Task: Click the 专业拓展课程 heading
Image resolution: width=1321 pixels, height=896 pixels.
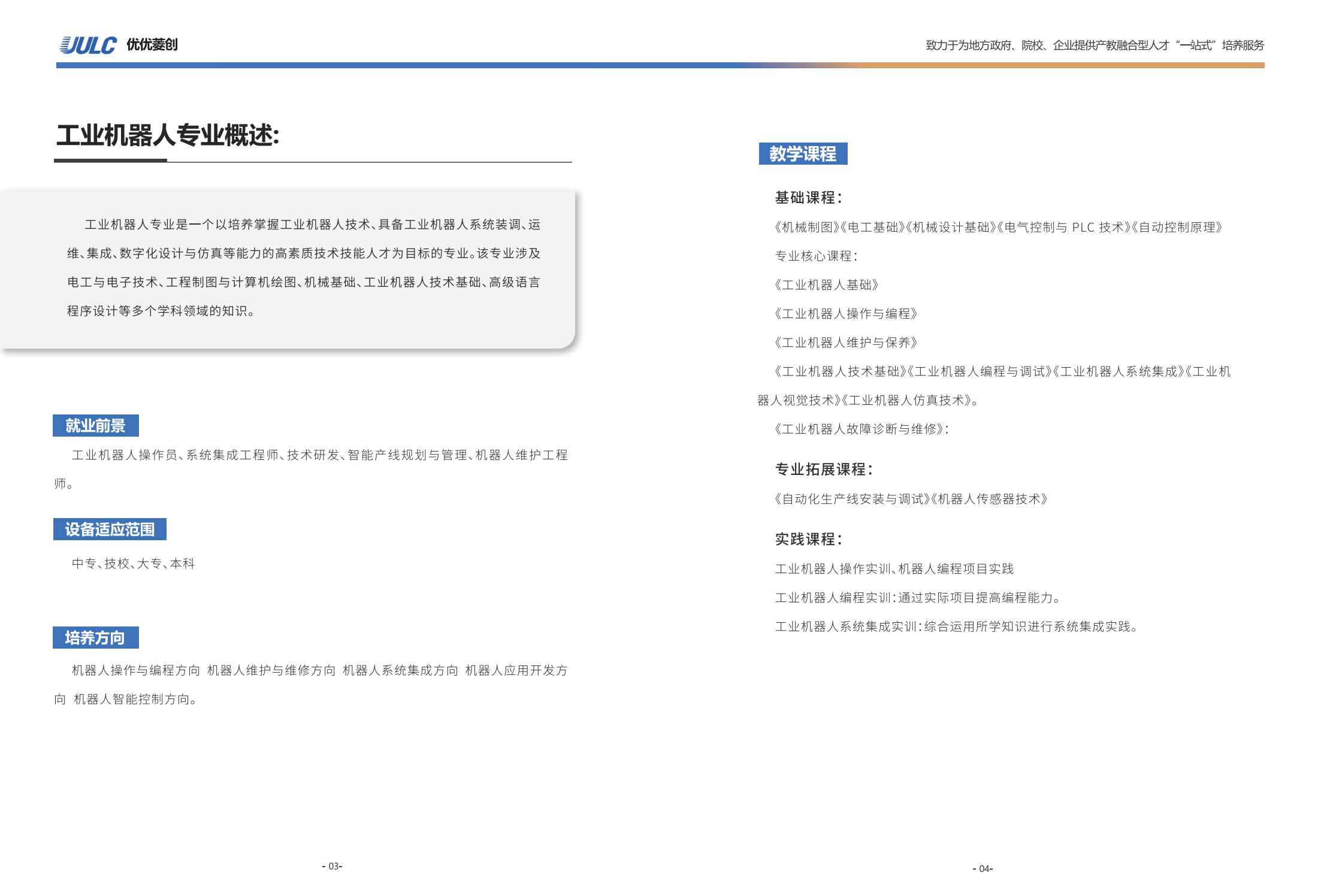Action: pos(824,470)
